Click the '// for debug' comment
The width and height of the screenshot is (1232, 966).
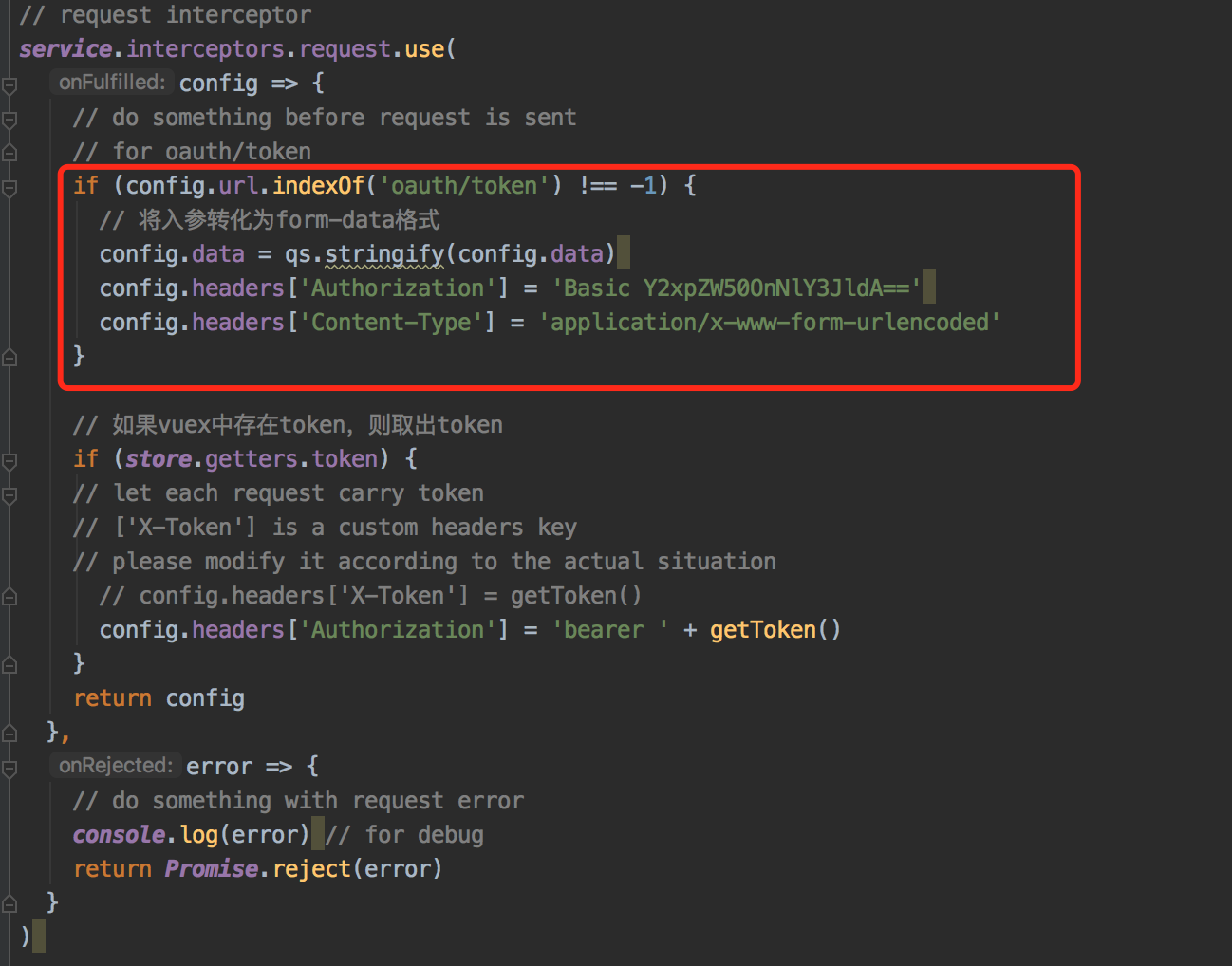pyautogui.click(x=404, y=835)
